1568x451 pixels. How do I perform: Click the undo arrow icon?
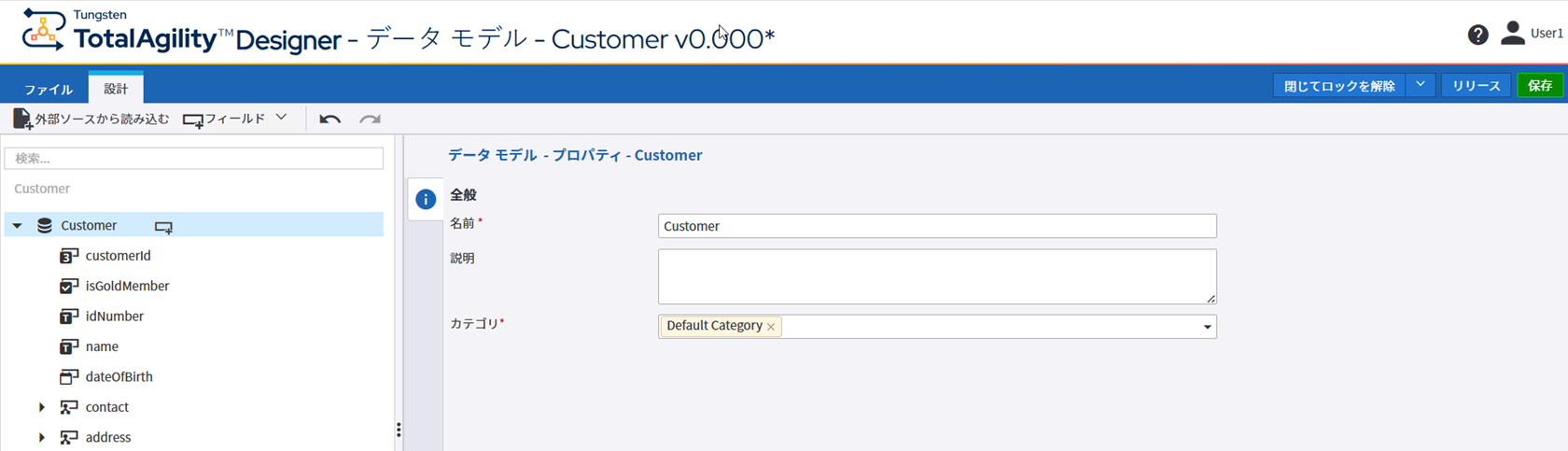tap(329, 120)
